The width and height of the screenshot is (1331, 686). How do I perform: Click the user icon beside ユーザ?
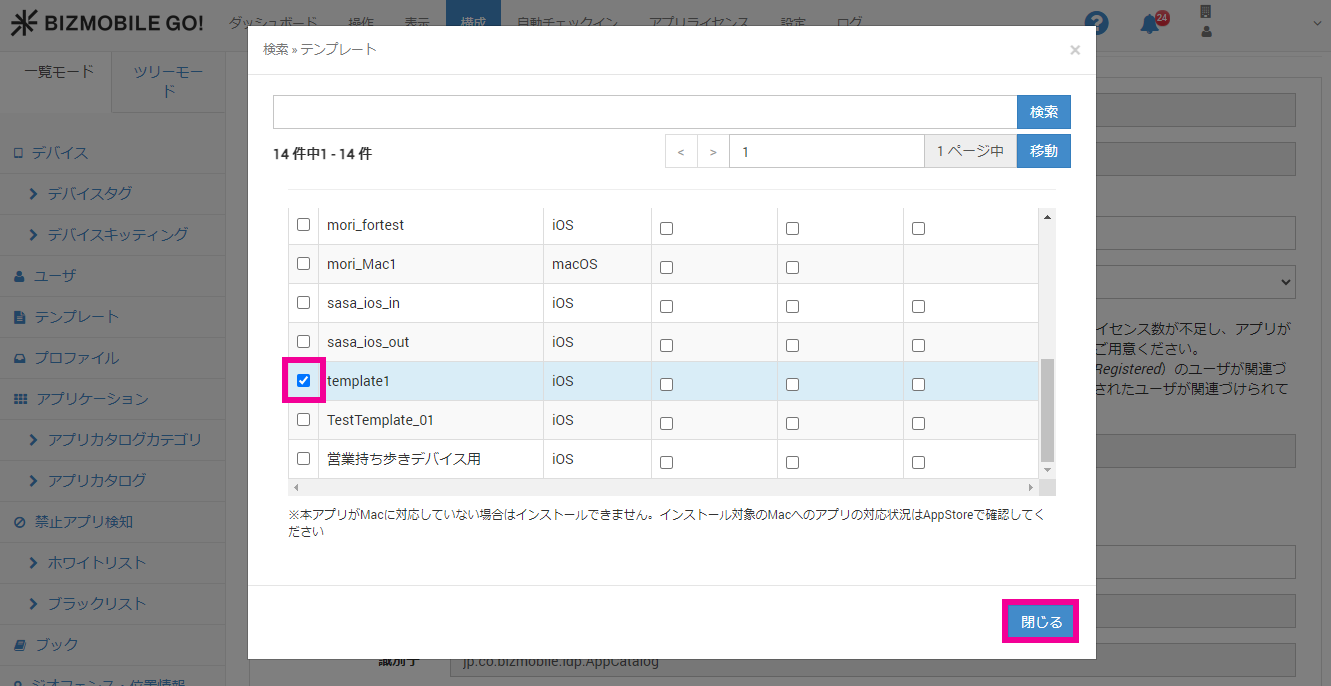coord(19,276)
